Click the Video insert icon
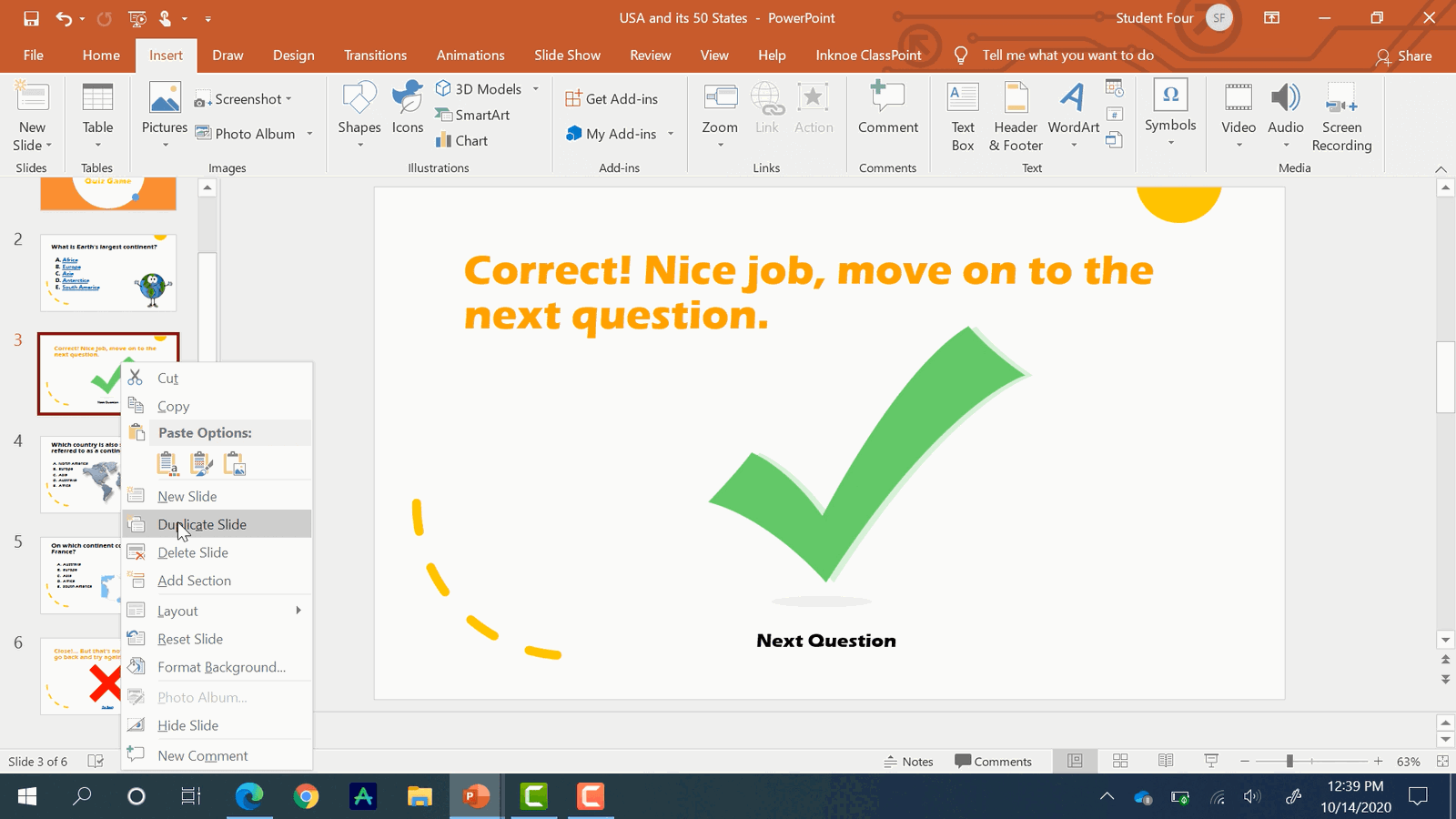 point(1239,97)
